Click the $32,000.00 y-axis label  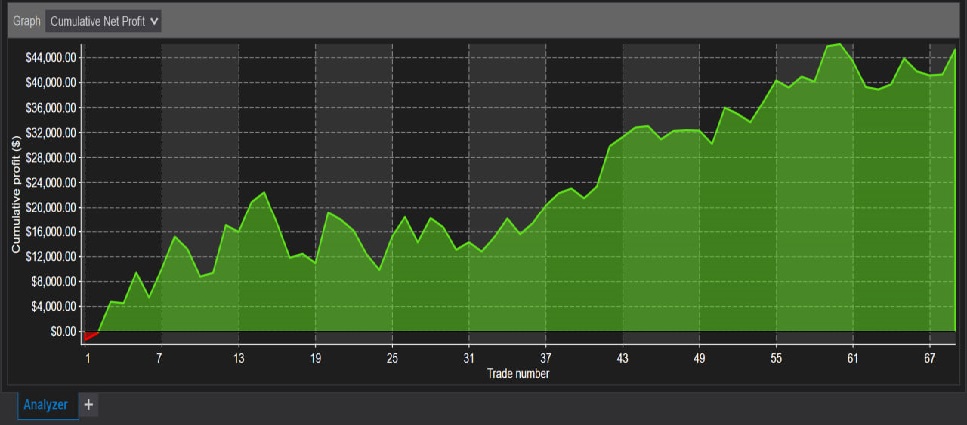point(50,132)
